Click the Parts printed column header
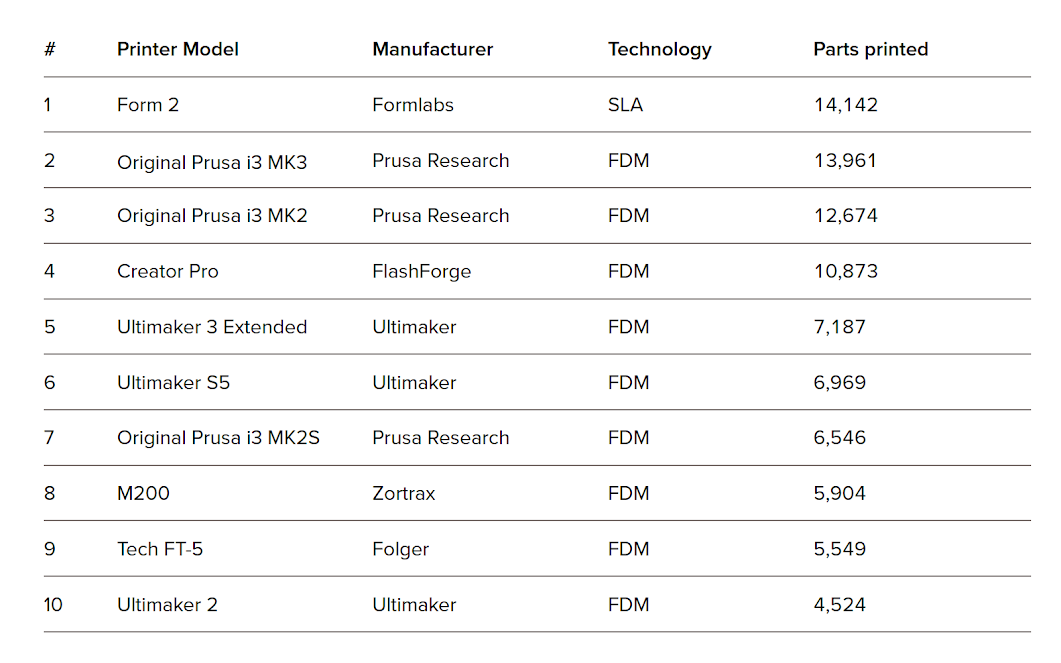1061x663 pixels. click(x=871, y=50)
